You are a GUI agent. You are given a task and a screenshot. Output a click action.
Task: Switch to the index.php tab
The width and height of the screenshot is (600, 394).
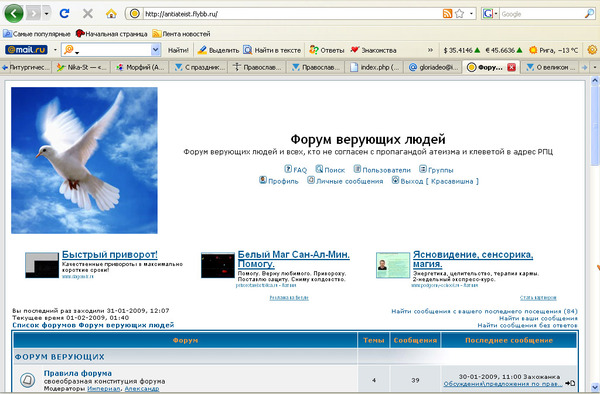375,67
